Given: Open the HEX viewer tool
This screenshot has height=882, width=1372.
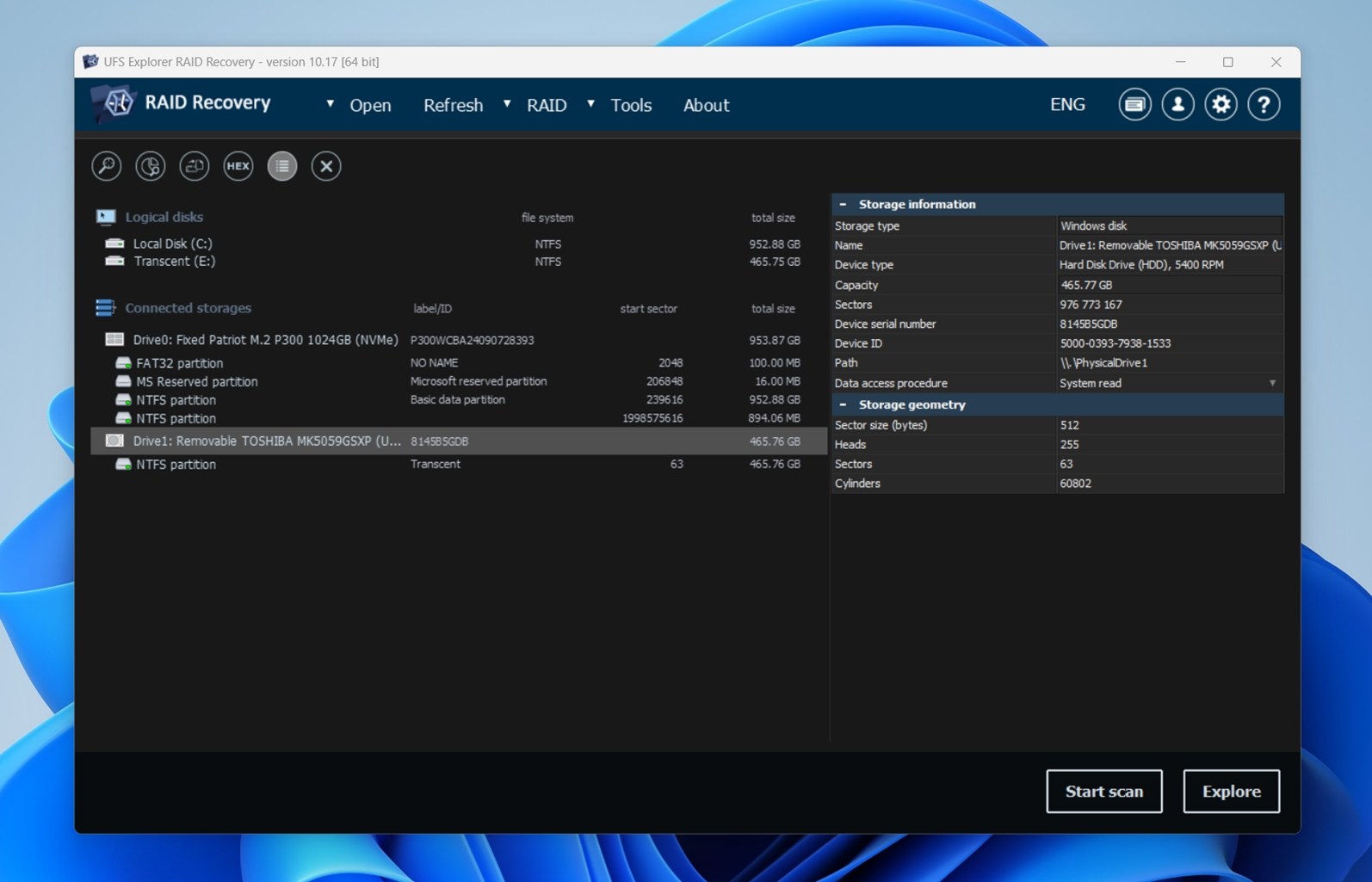Looking at the screenshot, I should click(x=238, y=166).
